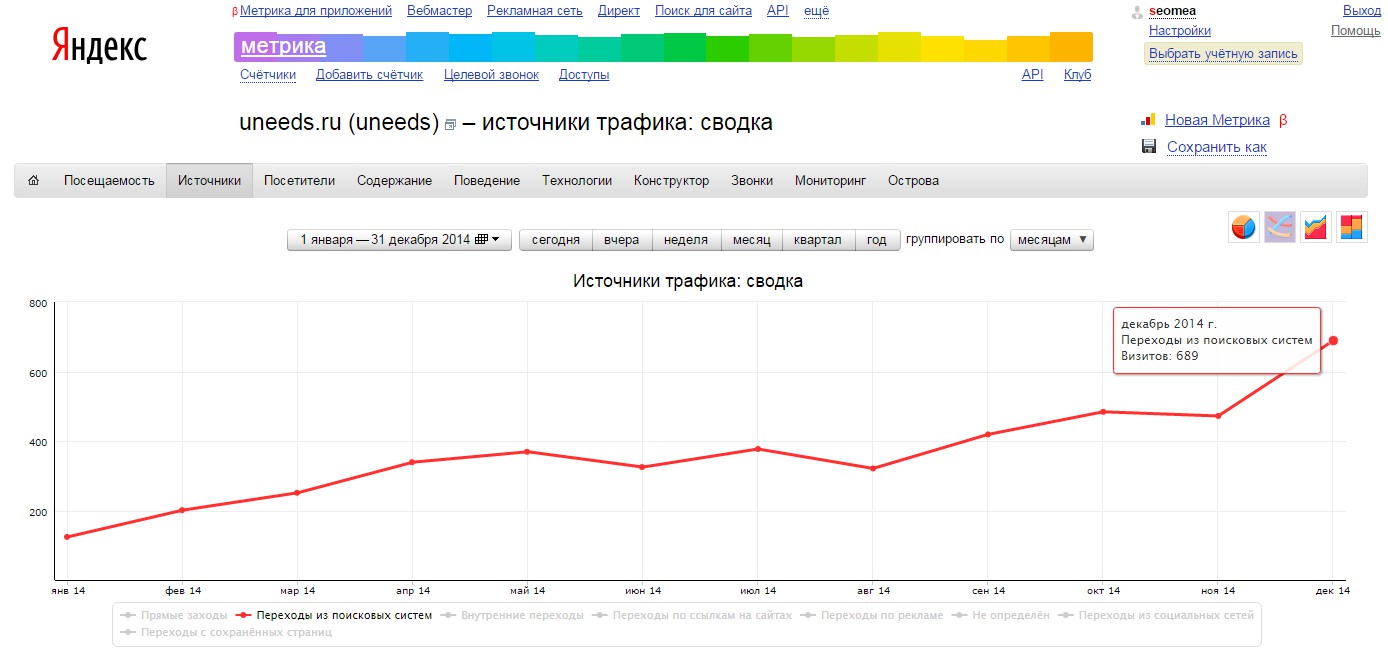The height and width of the screenshot is (665, 1388).
Task: Click the дек 14 data point on the chart
Action: pos(1333,341)
